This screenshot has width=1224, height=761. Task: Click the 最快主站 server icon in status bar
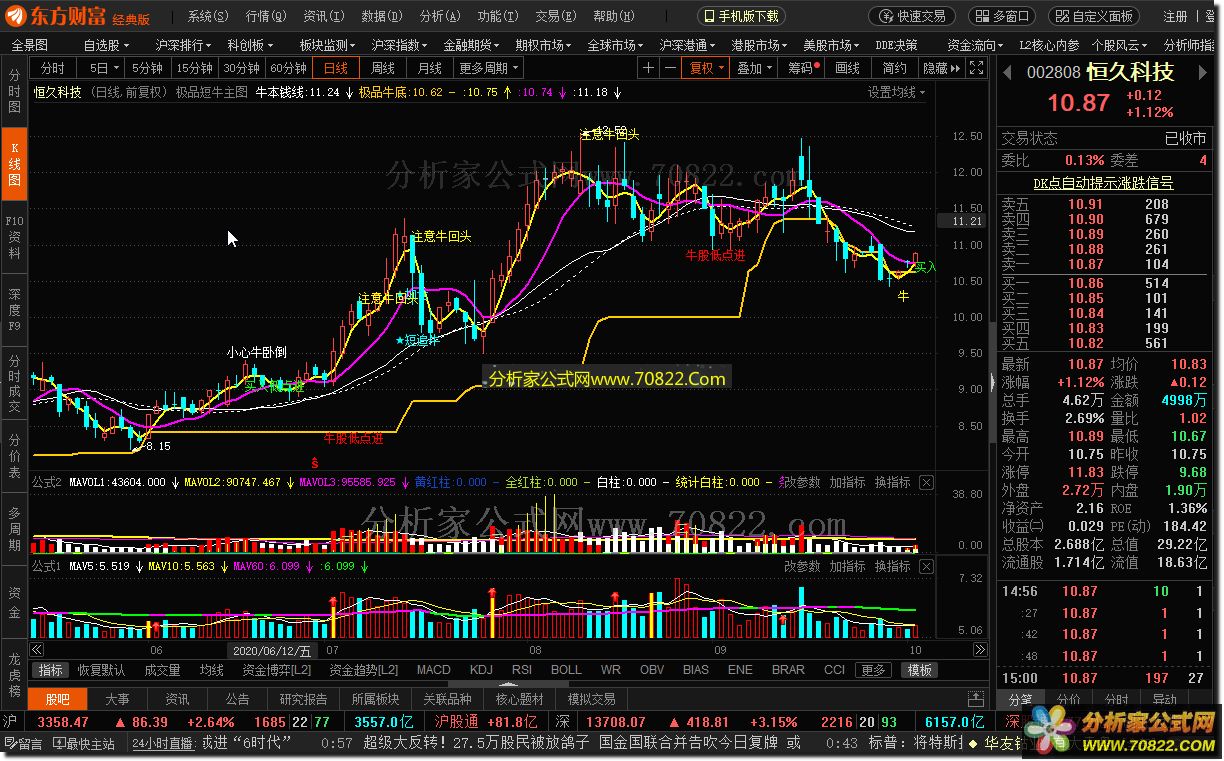click(84, 743)
